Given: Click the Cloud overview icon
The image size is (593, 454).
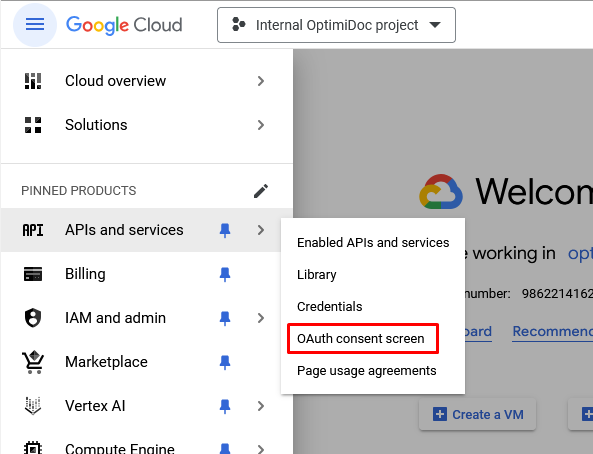Looking at the screenshot, I should pyautogui.click(x=33, y=81).
